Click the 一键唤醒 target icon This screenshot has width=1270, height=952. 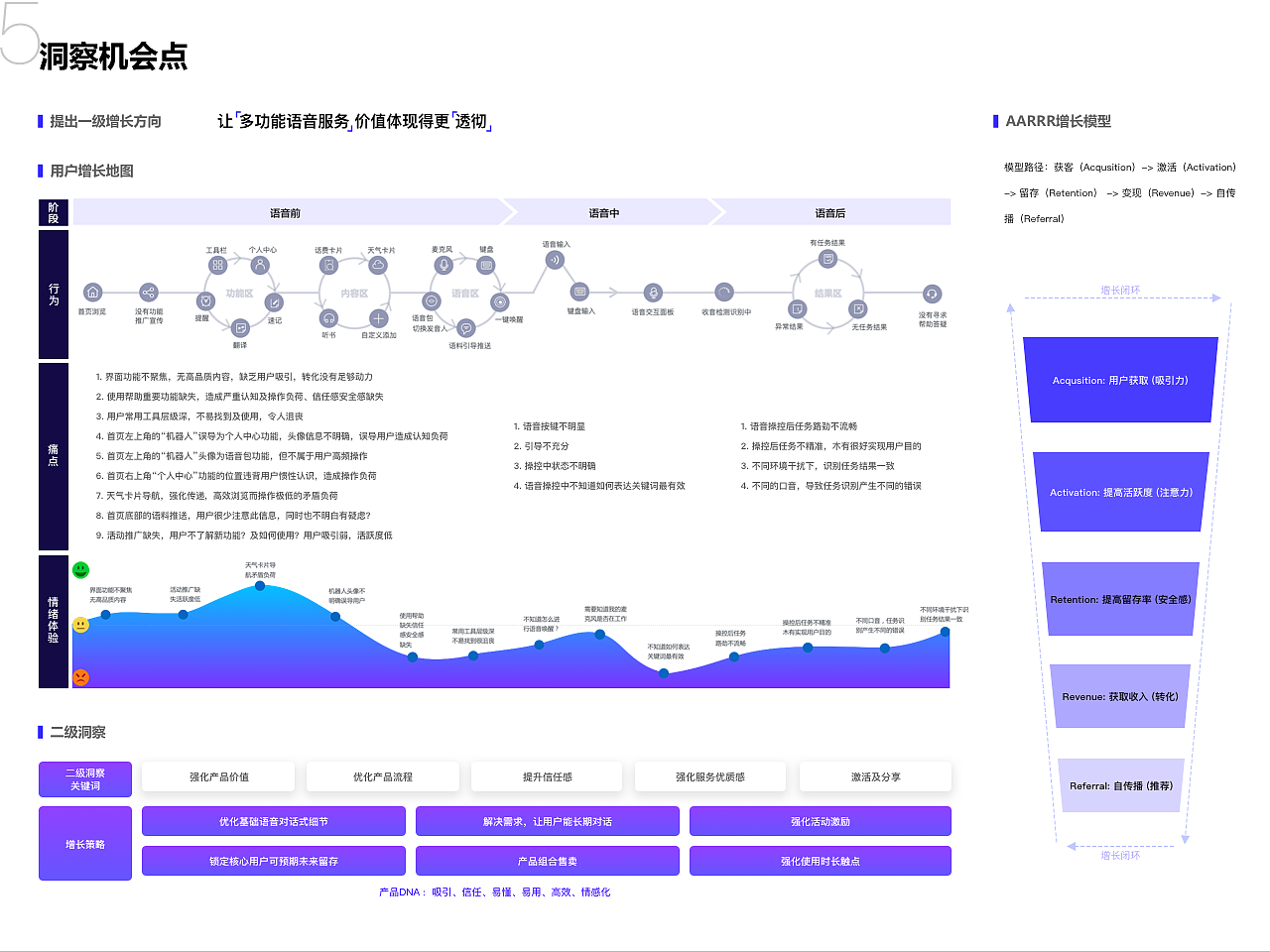pyautogui.click(x=500, y=302)
